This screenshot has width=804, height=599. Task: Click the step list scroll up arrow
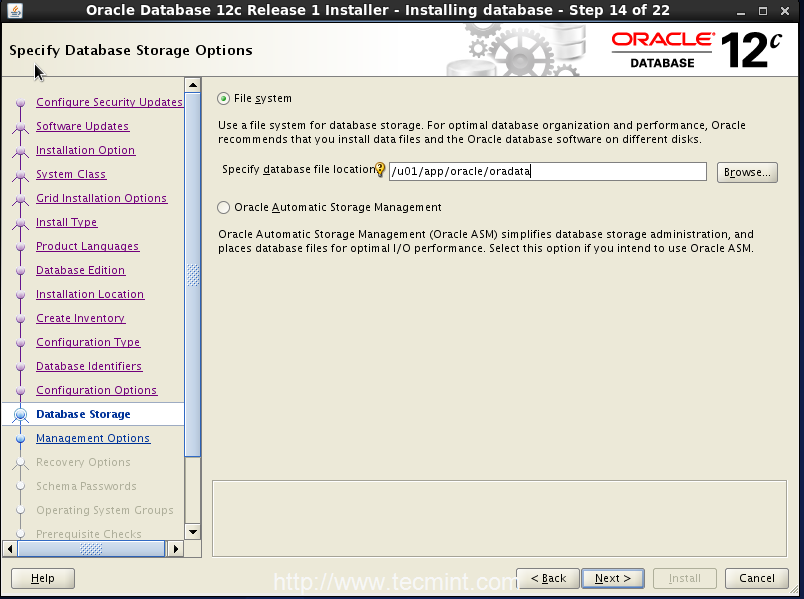(x=193, y=85)
